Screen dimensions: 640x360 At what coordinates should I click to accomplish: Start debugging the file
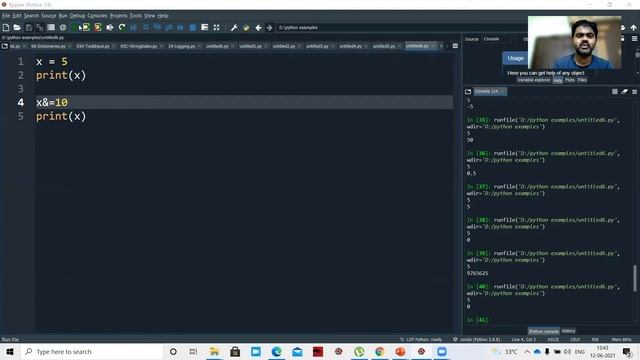point(133,27)
